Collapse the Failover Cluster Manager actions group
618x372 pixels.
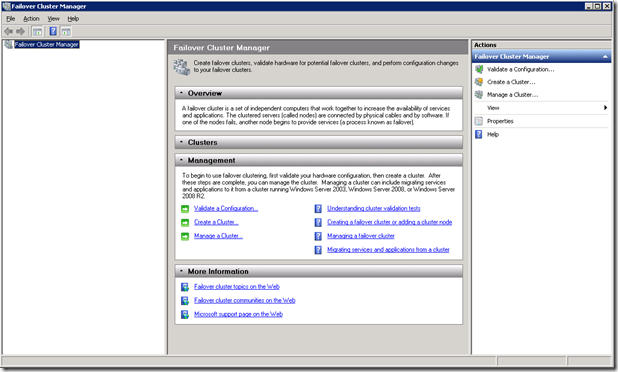point(605,57)
